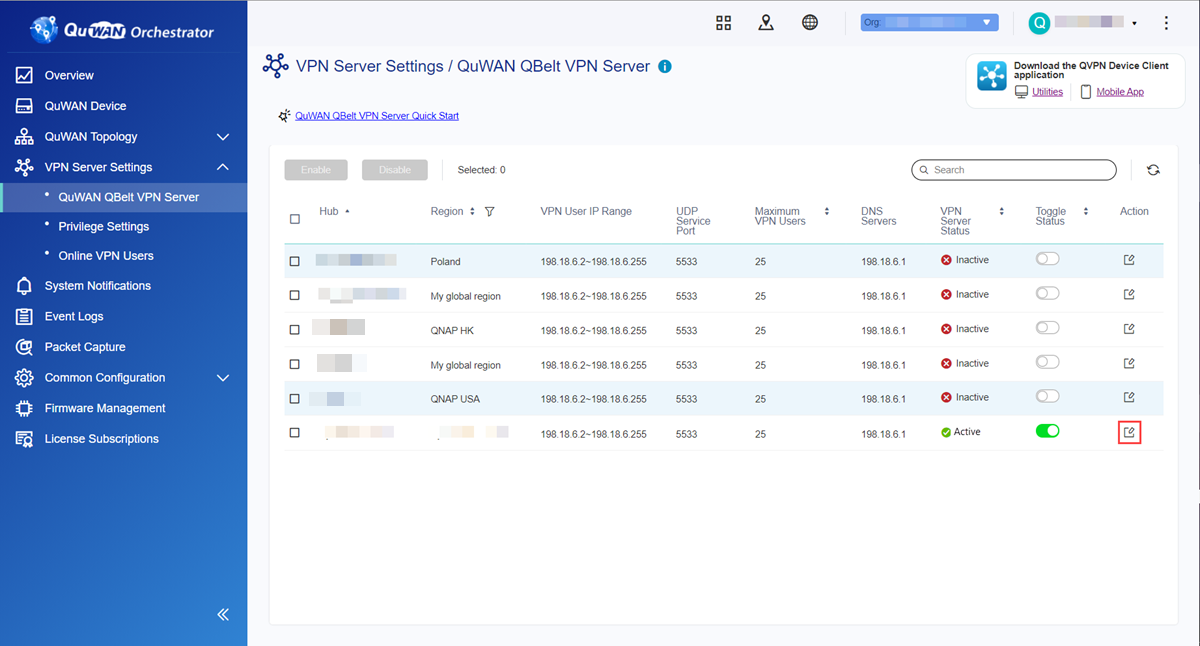Image resolution: width=1200 pixels, height=646 pixels.
Task: Click the License Subscriptions sidebar icon
Action: (25, 439)
